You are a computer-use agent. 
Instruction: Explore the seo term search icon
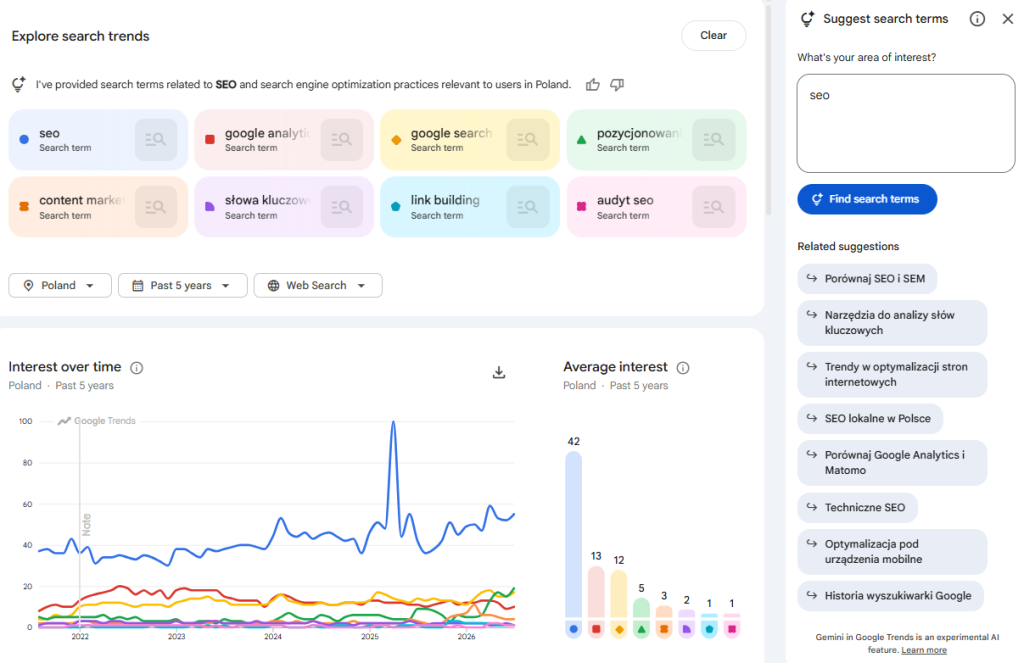click(156, 140)
